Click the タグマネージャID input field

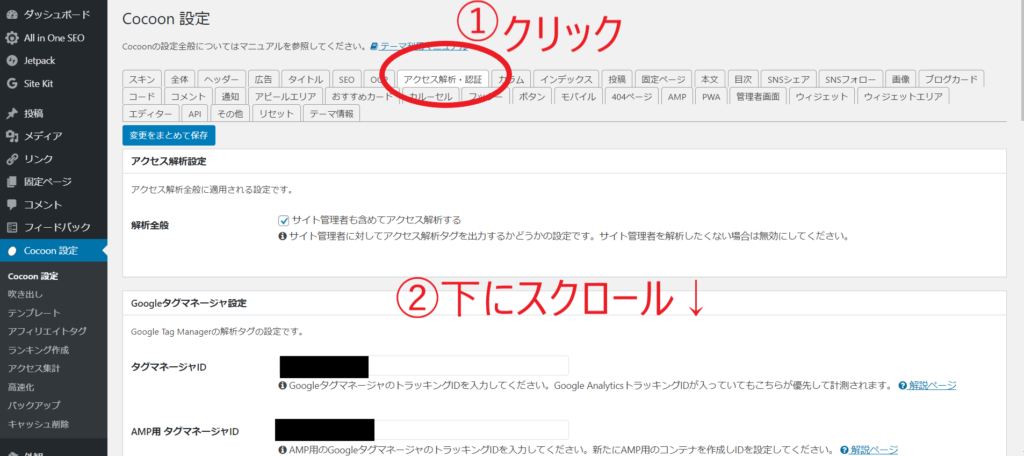coord(424,366)
